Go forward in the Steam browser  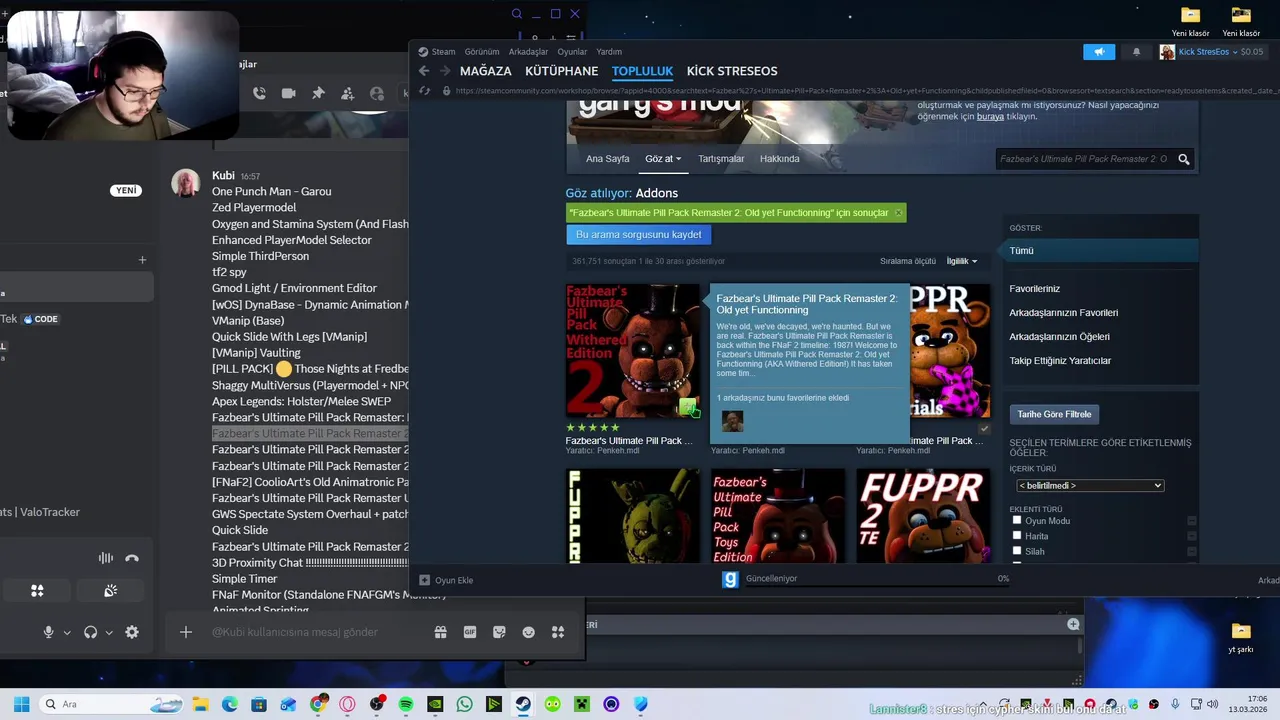click(445, 71)
